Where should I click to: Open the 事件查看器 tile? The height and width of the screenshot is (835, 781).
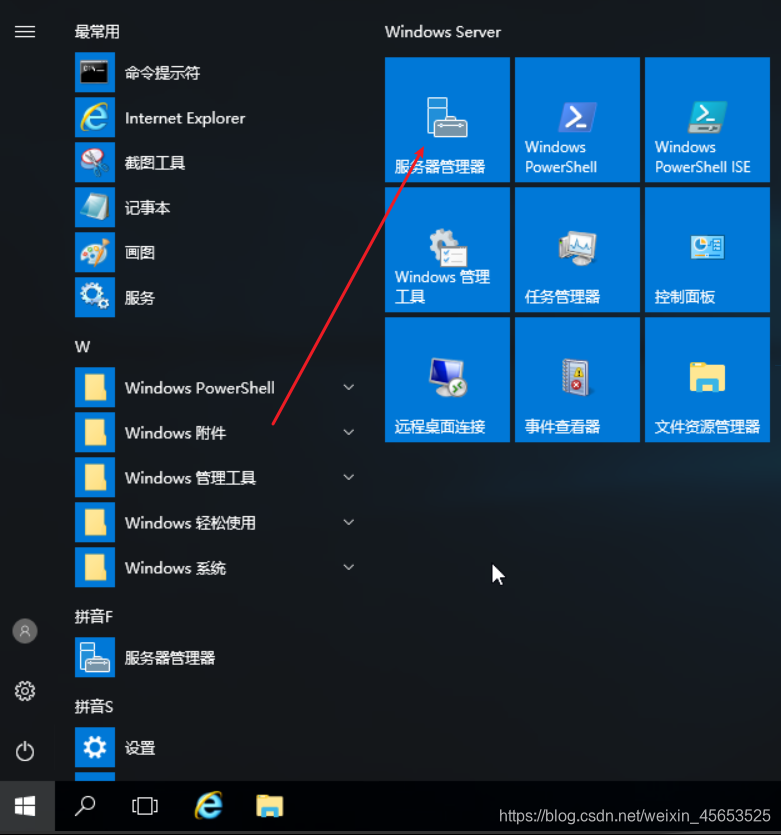coord(577,380)
